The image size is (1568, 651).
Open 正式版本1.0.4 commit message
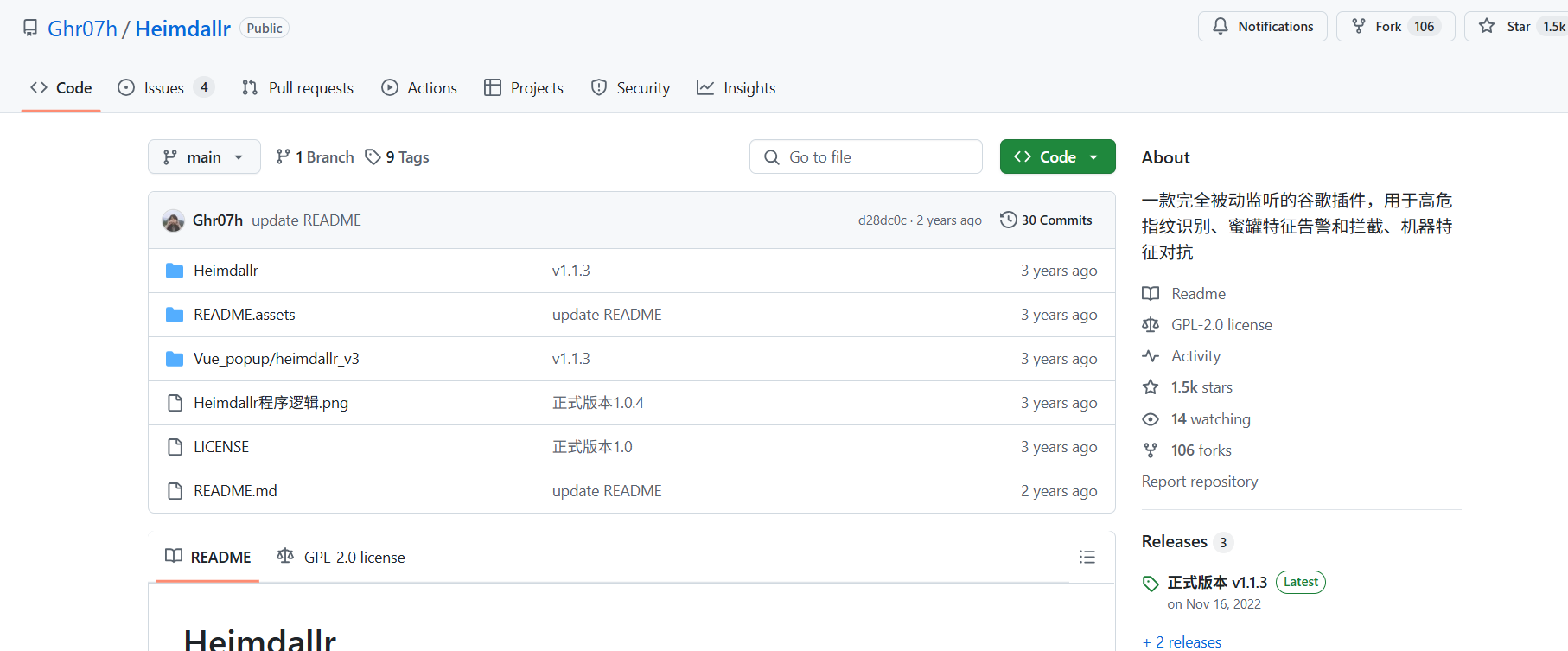pos(598,403)
